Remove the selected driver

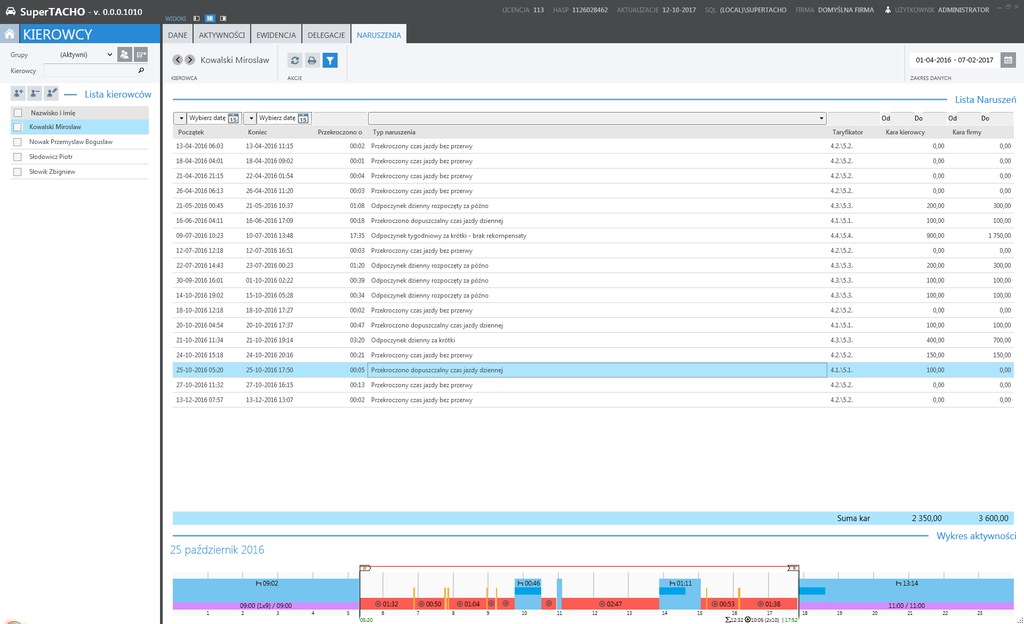(x=35, y=93)
